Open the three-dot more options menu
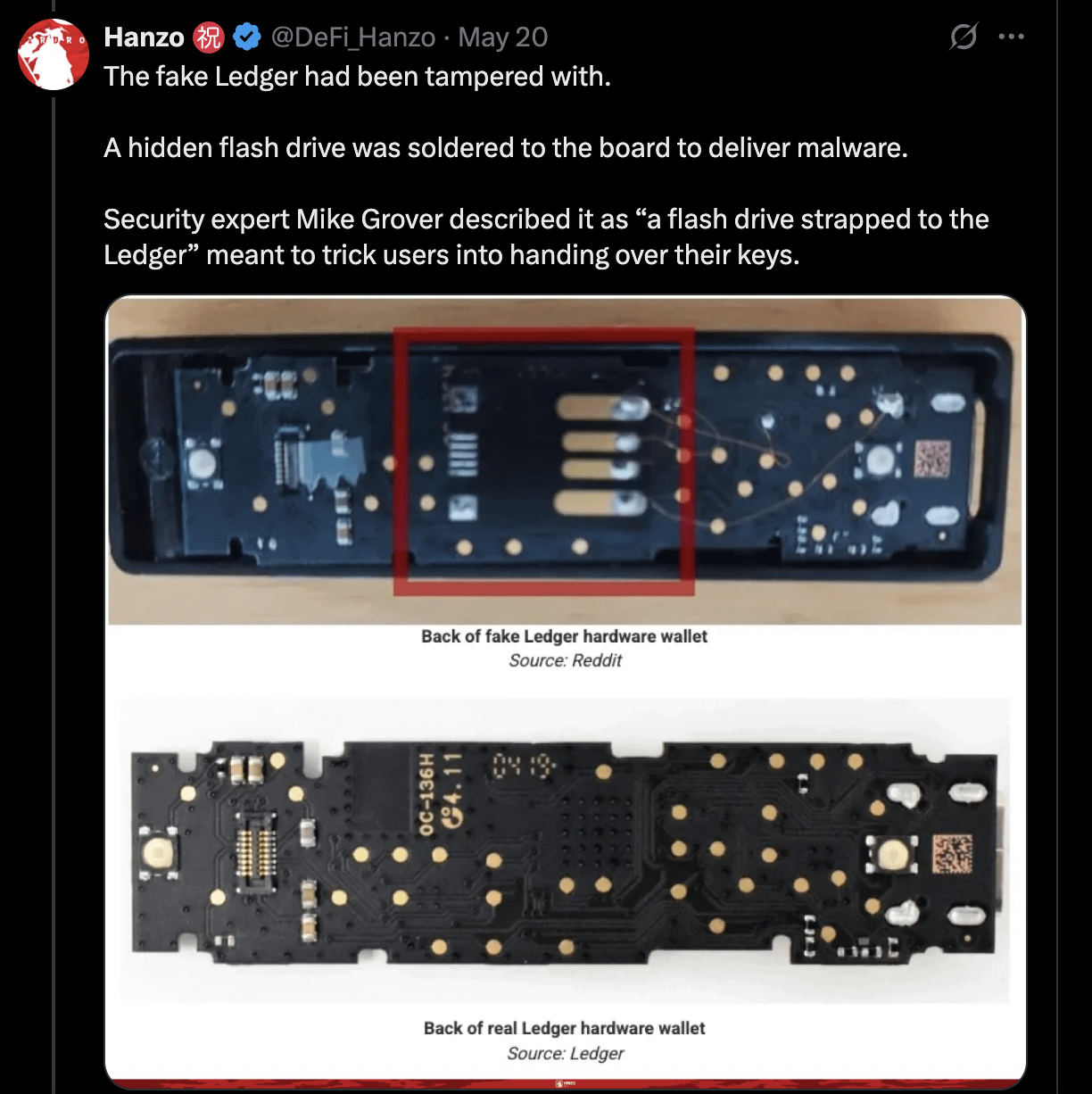 [1012, 37]
